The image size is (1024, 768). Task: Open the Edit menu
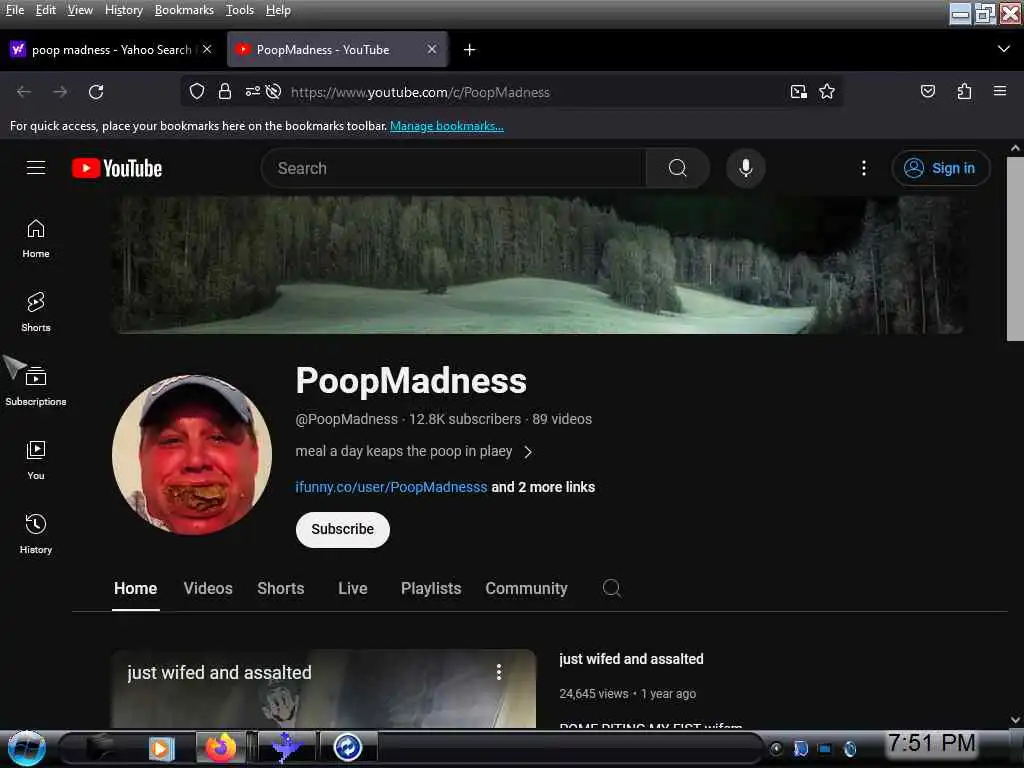(45, 10)
